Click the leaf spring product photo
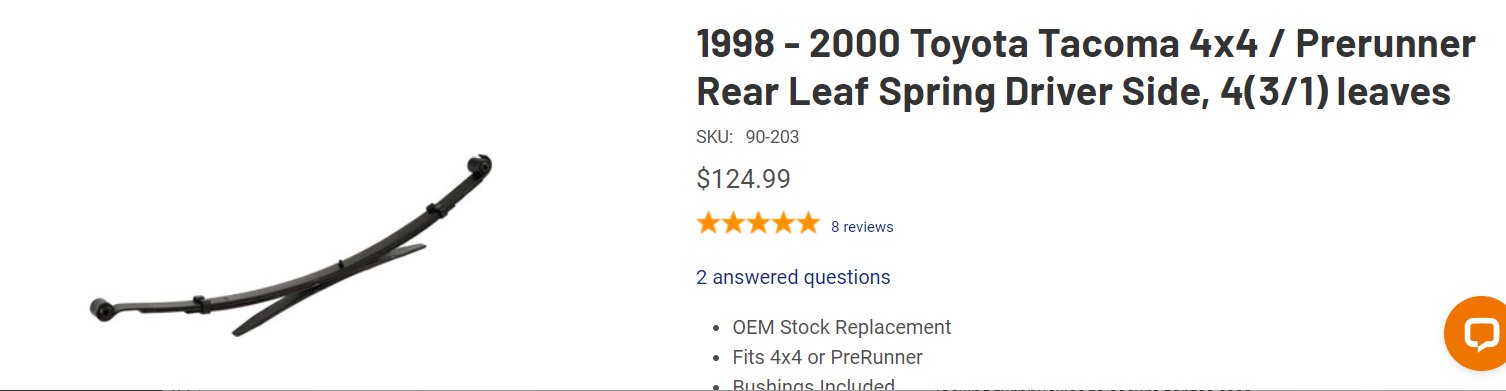 tap(290, 246)
